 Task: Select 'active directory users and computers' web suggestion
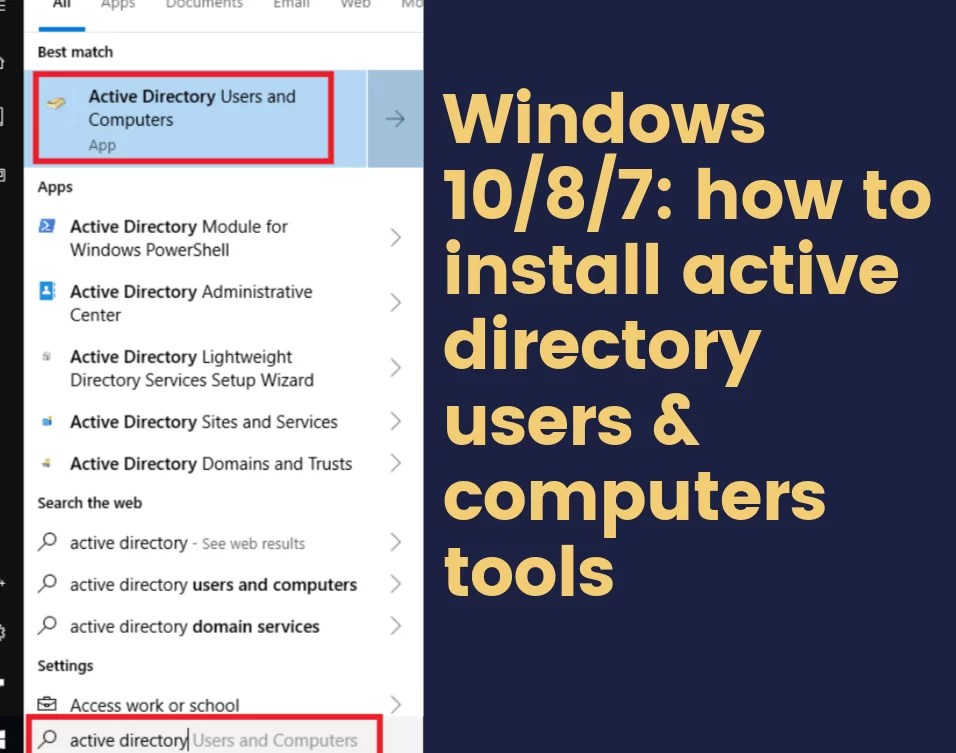pos(213,585)
